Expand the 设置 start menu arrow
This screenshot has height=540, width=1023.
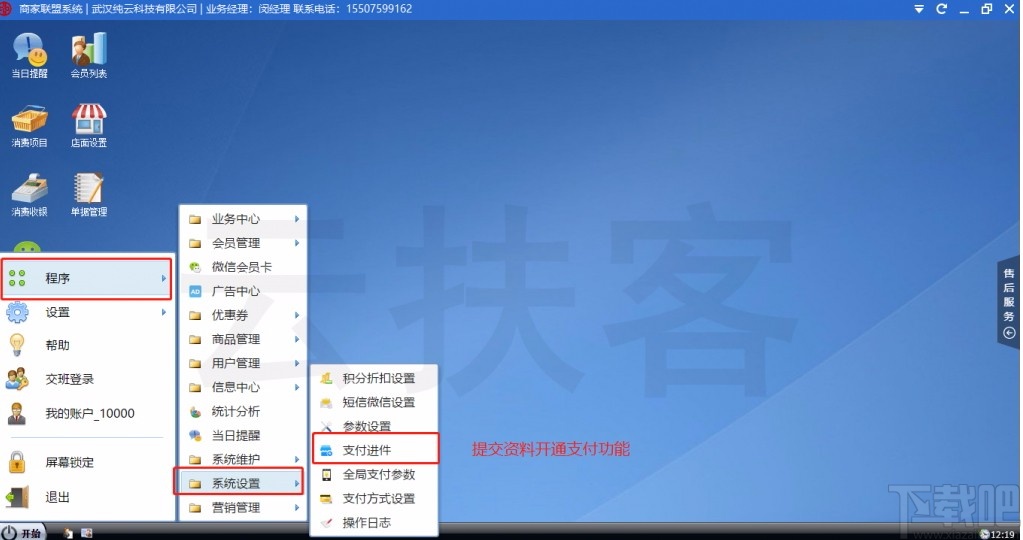163,312
